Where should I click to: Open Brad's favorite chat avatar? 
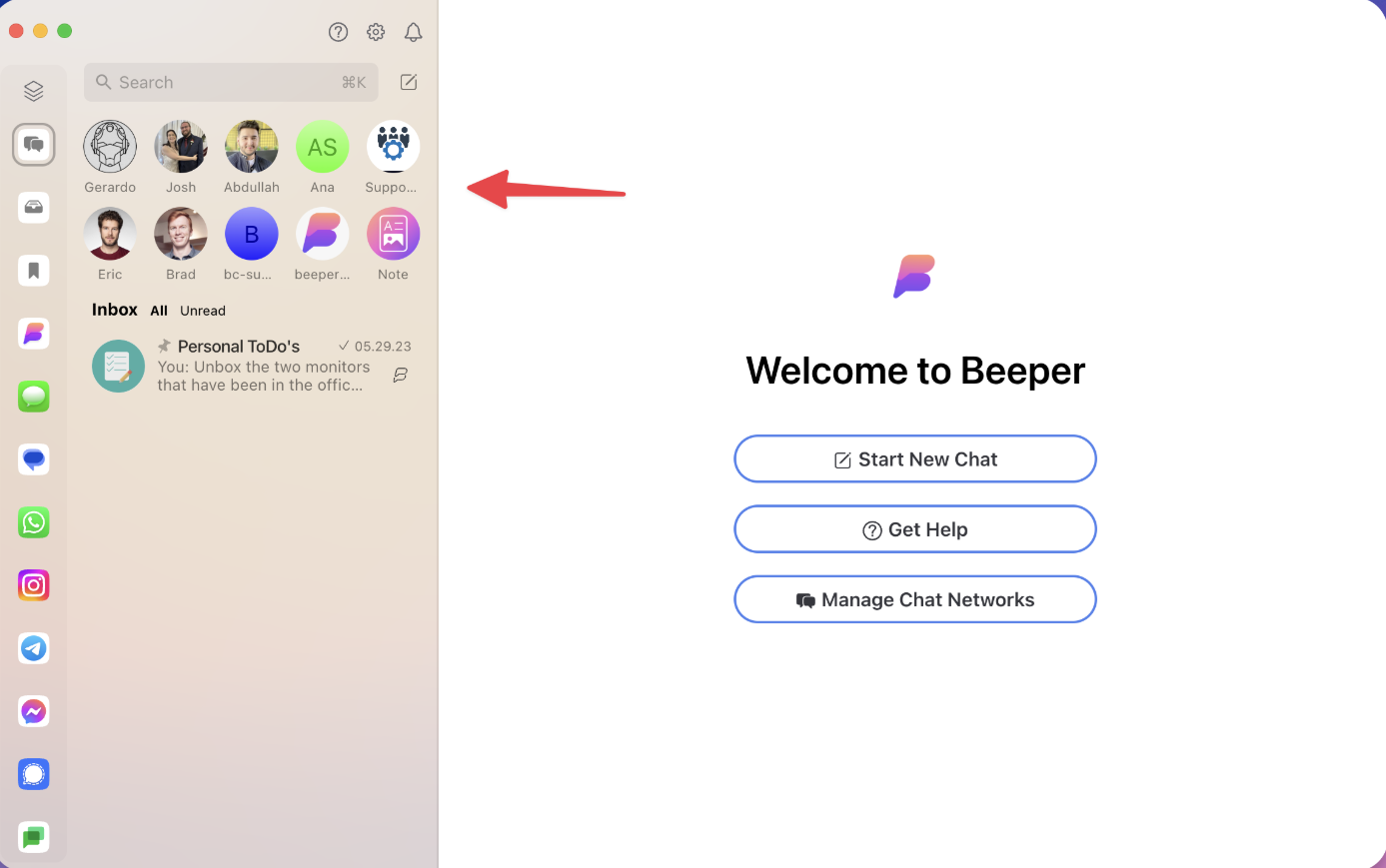pos(181,234)
